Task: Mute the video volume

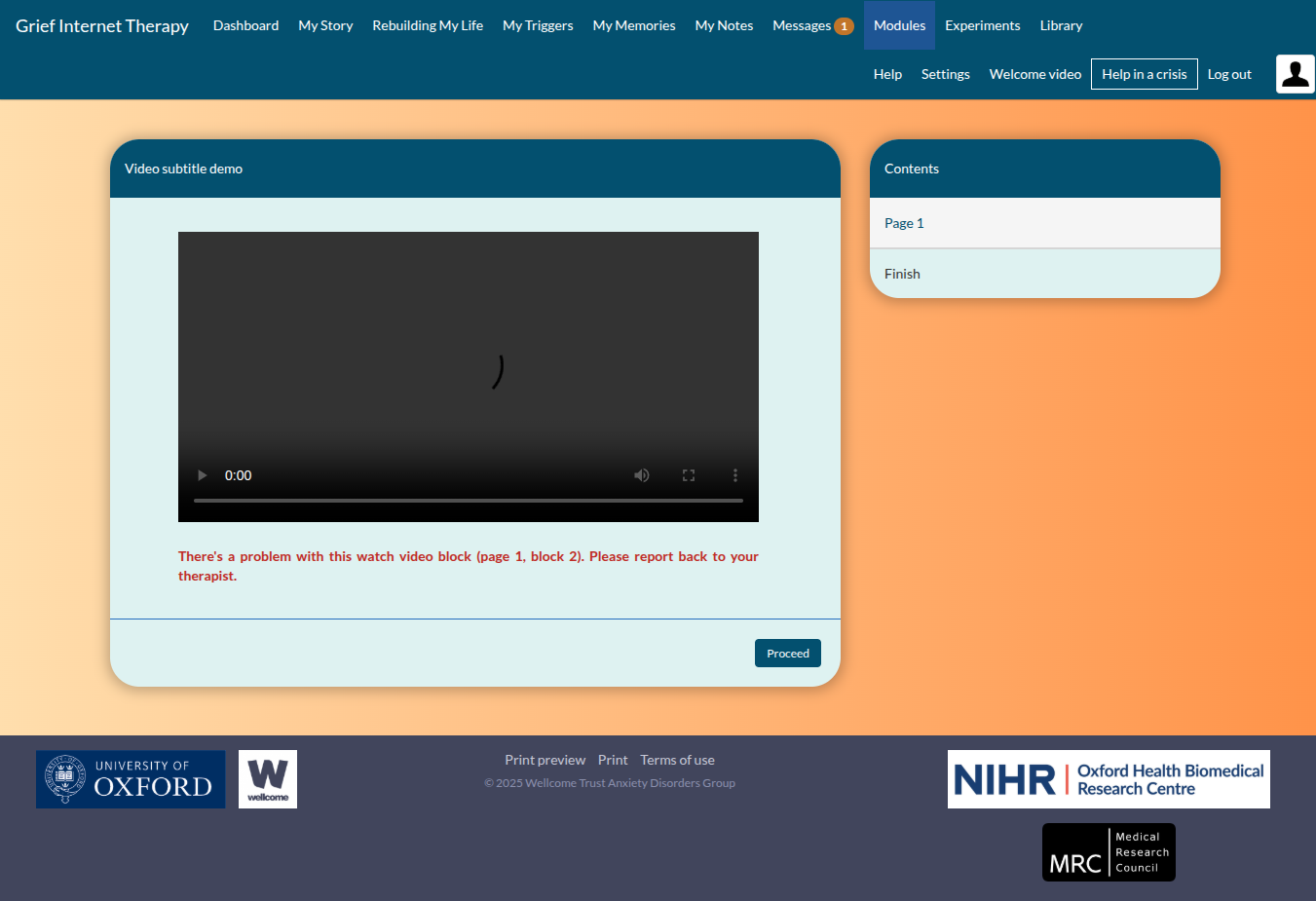Action: [x=642, y=475]
